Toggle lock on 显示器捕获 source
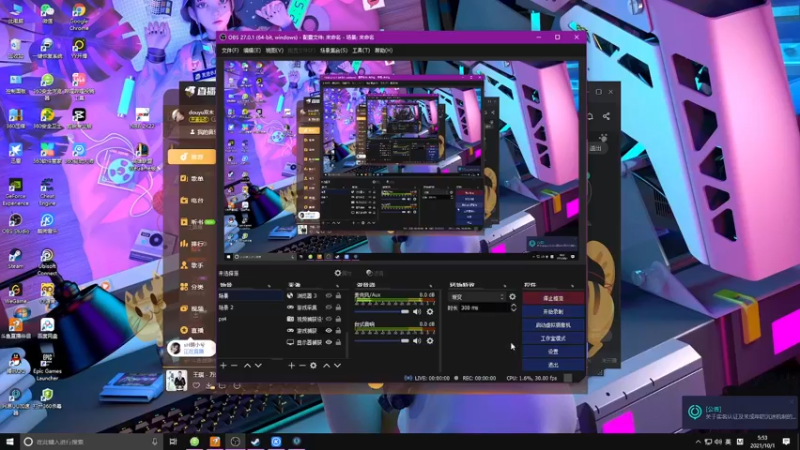Viewport: 800px width, 450px height. 338,342
